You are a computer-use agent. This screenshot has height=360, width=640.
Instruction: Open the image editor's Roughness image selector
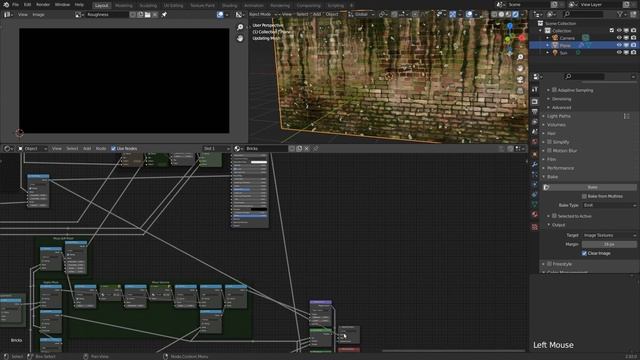pos(79,15)
